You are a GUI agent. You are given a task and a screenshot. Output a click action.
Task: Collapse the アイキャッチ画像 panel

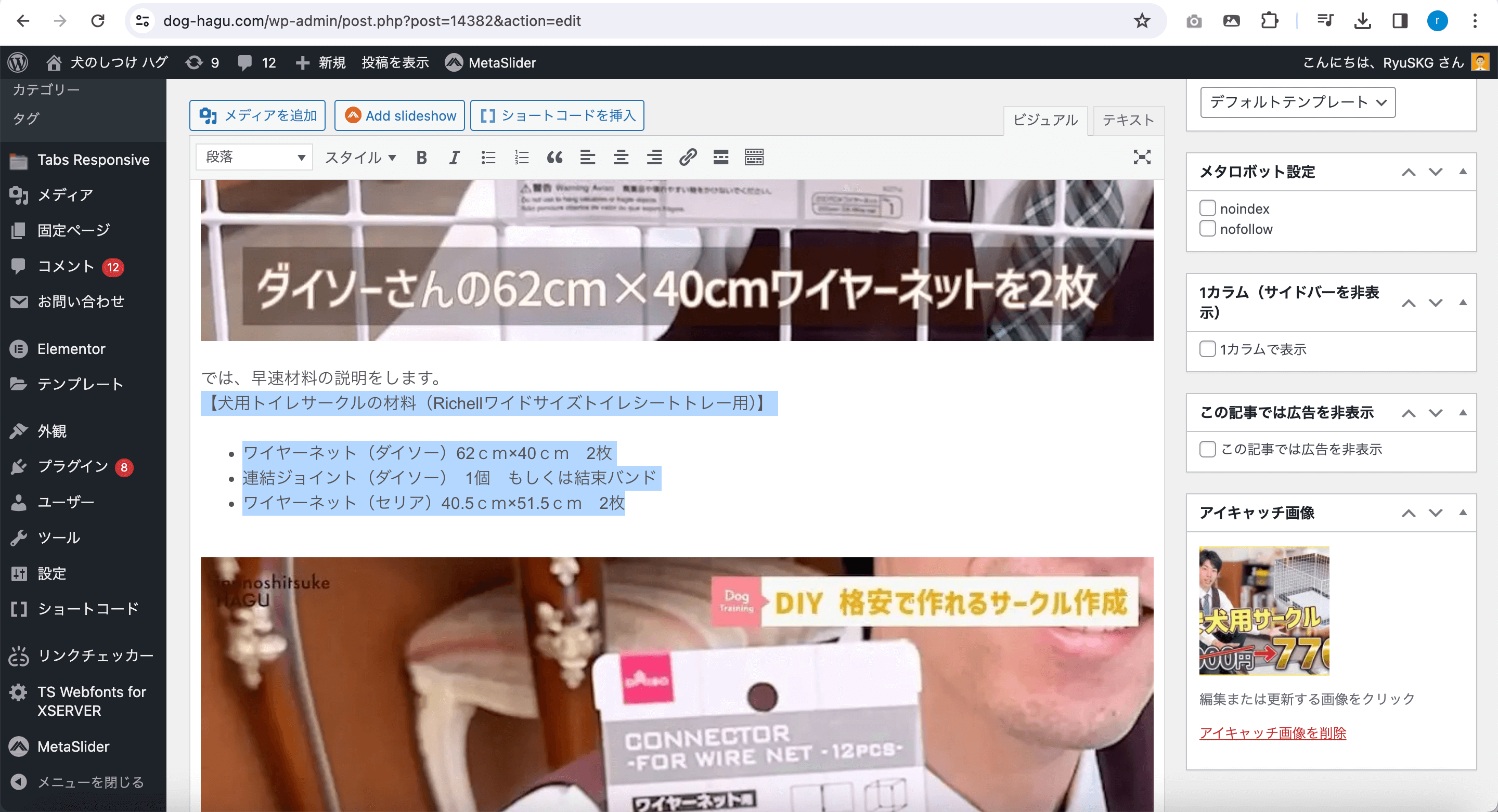(1463, 512)
